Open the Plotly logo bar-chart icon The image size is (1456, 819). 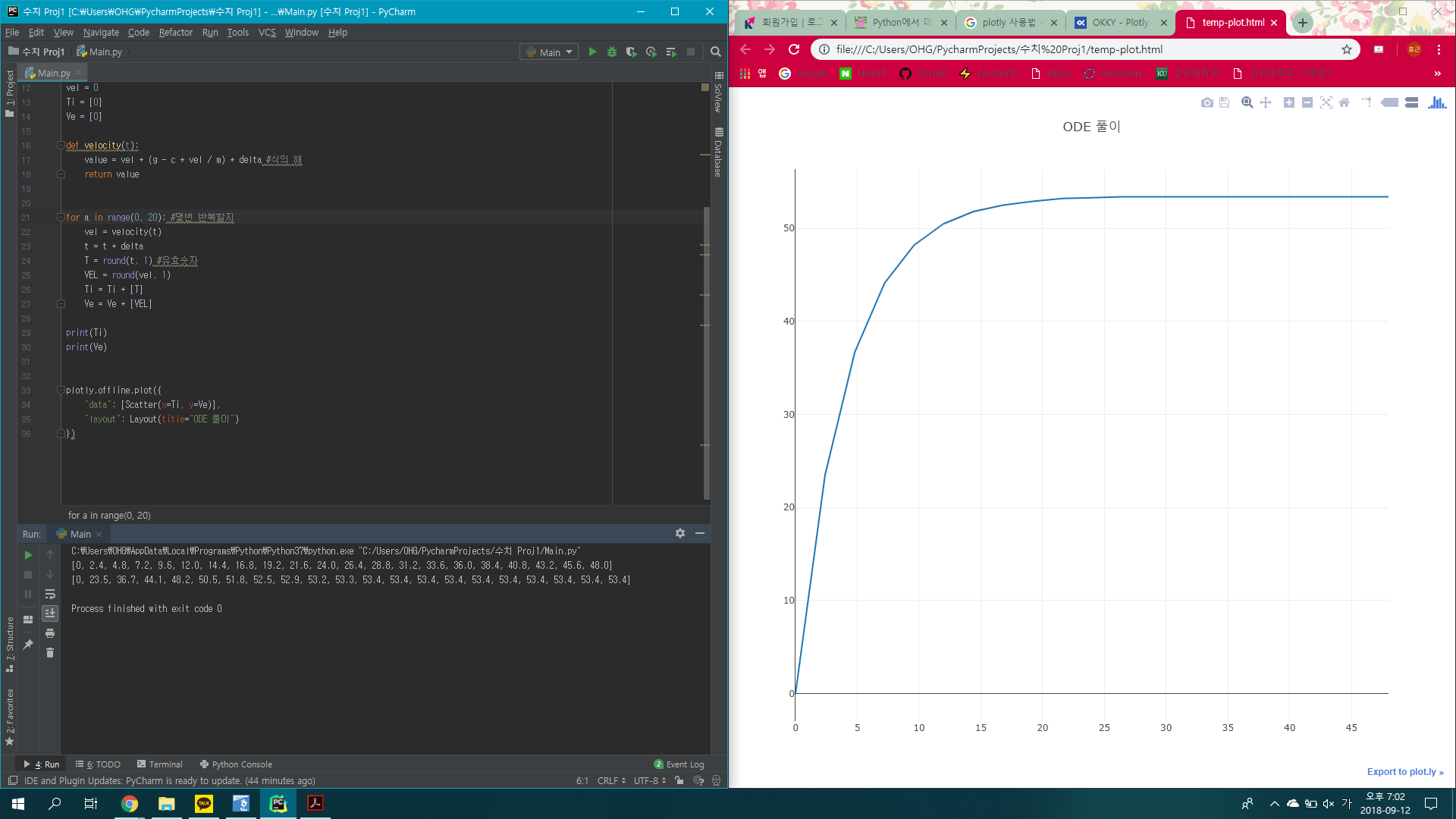1437,102
